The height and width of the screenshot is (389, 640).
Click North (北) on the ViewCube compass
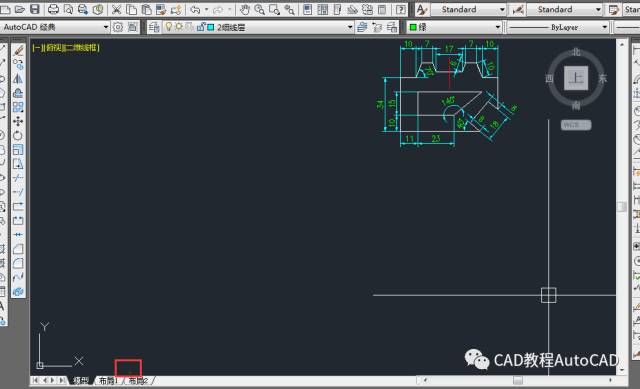tap(576, 52)
